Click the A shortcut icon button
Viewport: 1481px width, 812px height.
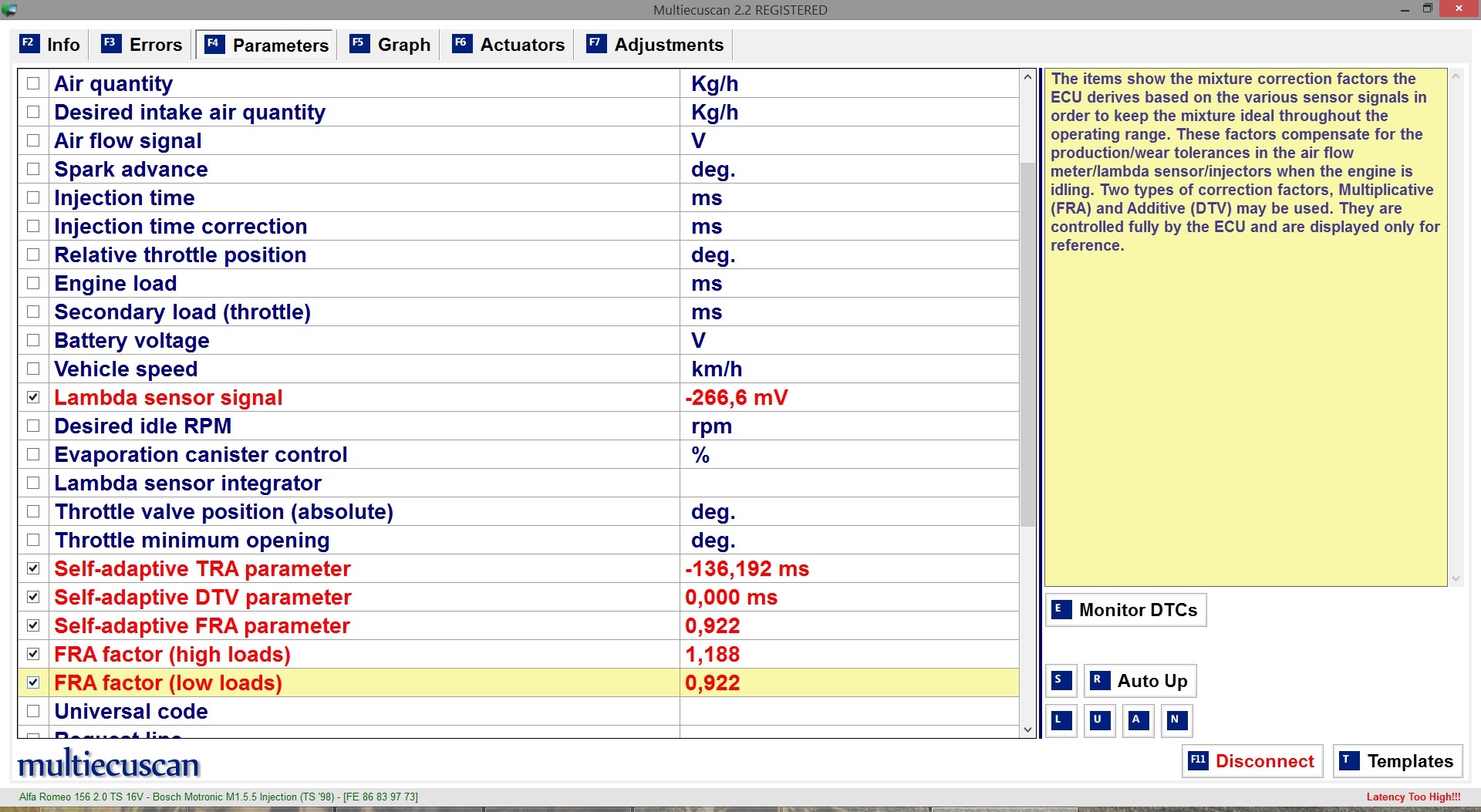[1138, 720]
